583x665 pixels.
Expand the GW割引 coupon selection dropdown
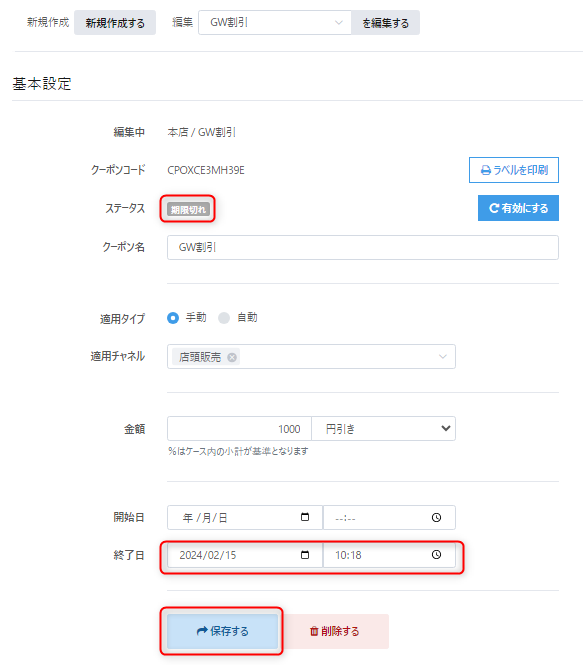[x=275, y=22]
